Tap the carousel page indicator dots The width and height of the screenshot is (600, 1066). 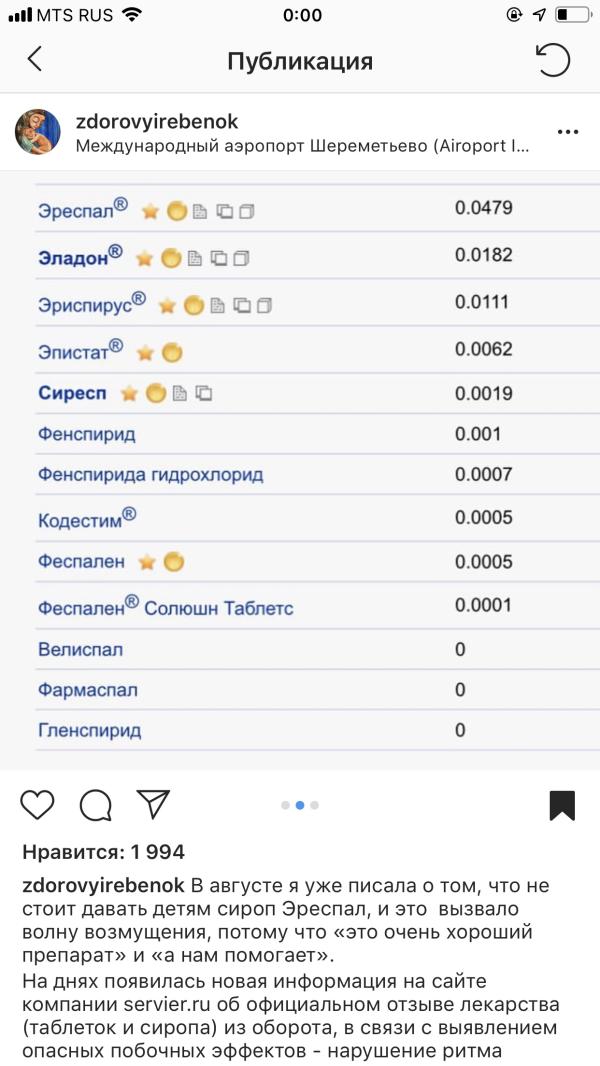(300, 804)
